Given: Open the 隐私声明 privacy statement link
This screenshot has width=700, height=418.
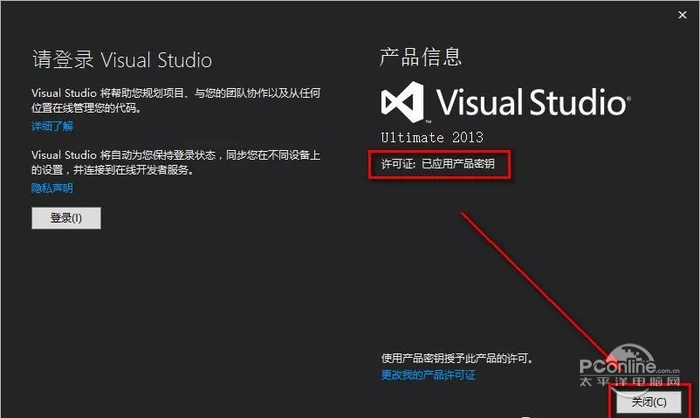Looking at the screenshot, I should tap(52, 188).
